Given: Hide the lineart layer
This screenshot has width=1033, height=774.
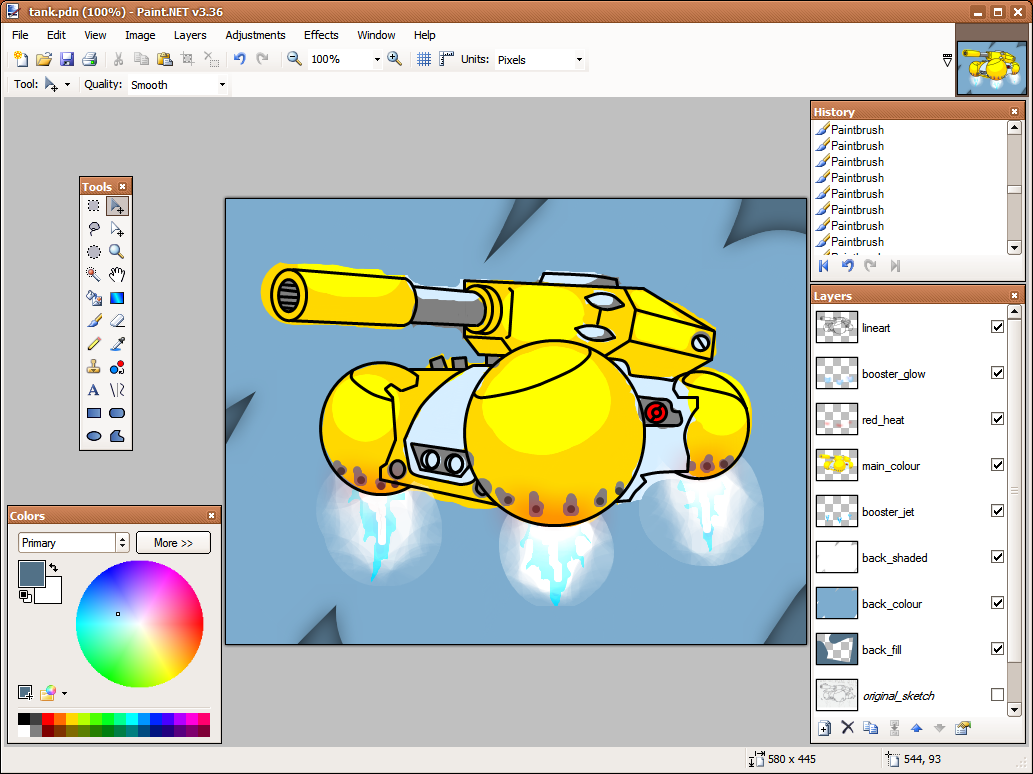Looking at the screenshot, I should pyautogui.click(x=997, y=327).
